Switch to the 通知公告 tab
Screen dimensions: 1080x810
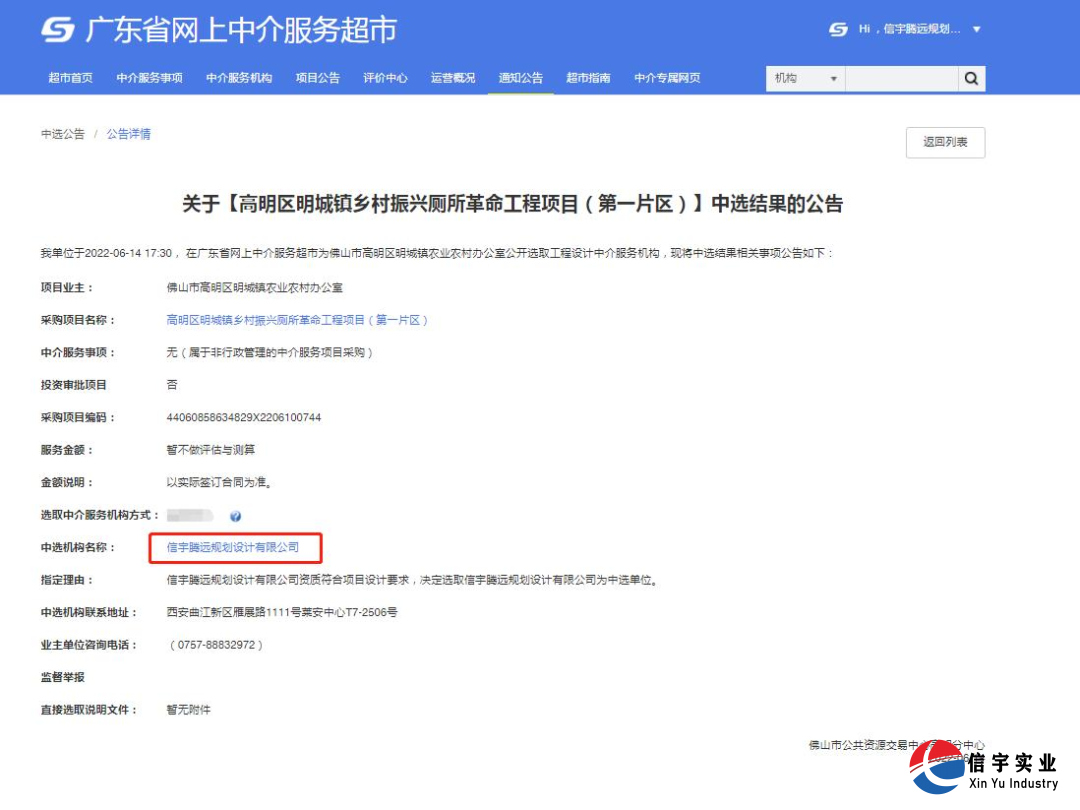pos(520,77)
